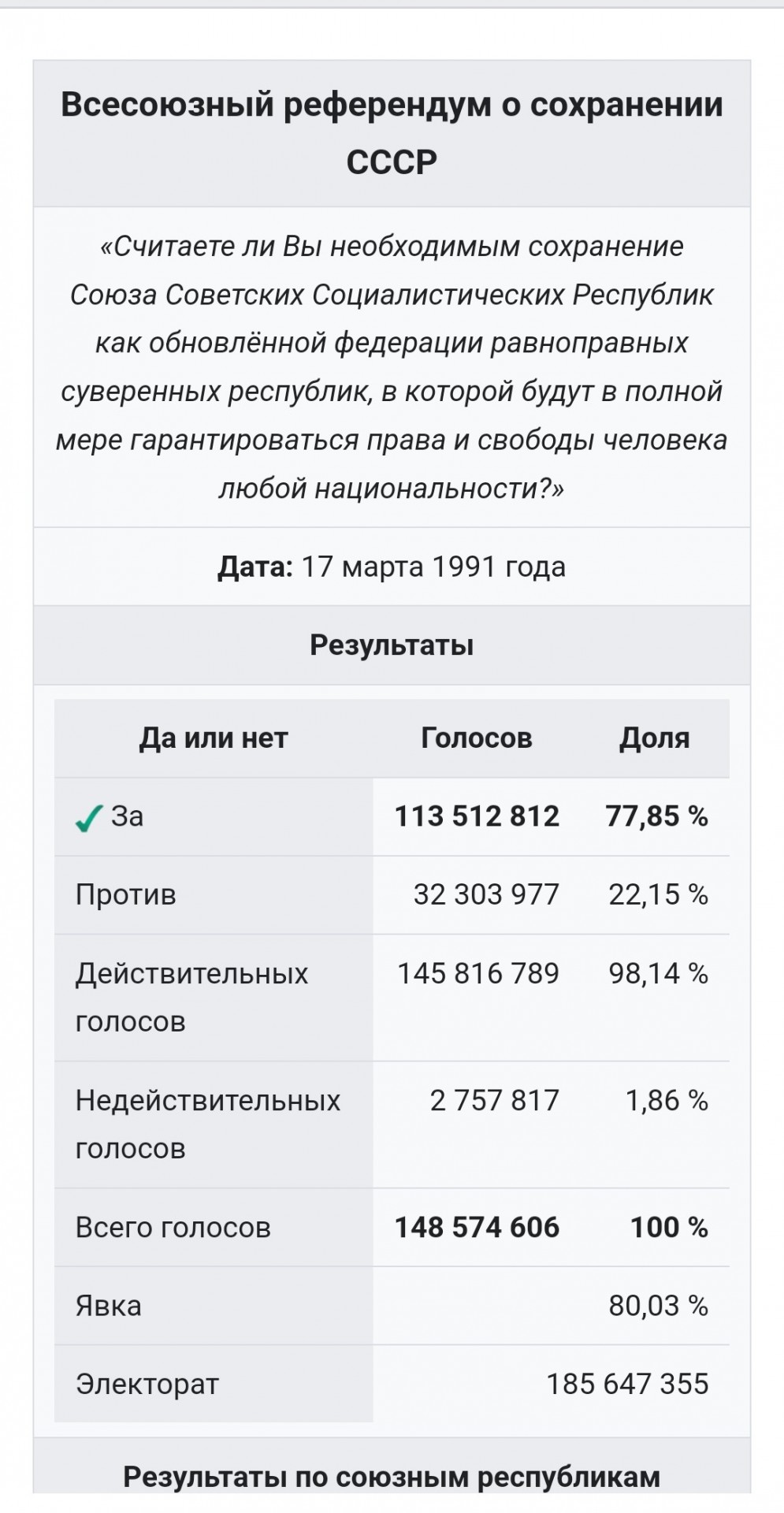Select total votes value 148 574 606
Screen dimensions: 784x1513
(x=477, y=1228)
